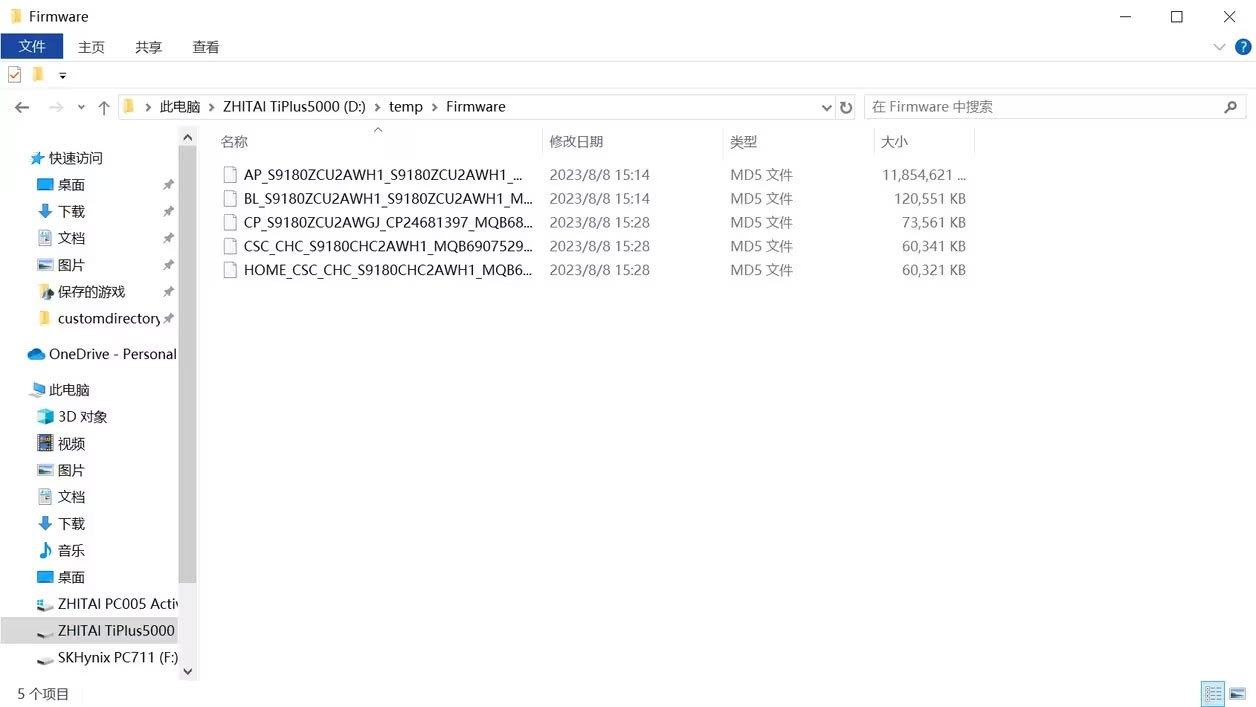Click the search magnifier icon

coord(1230,107)
